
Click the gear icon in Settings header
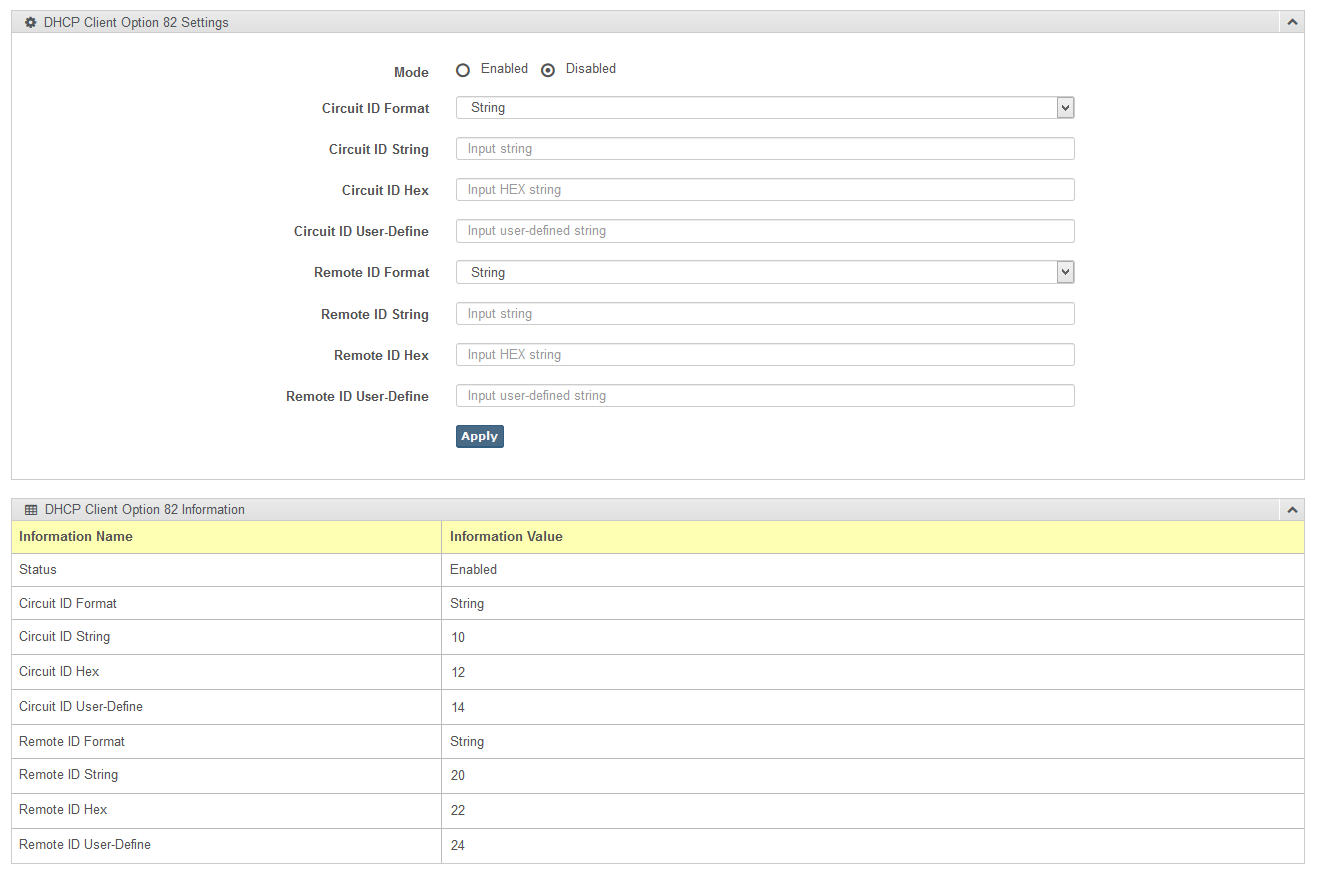pyautogui.click(x=30, y=22)
